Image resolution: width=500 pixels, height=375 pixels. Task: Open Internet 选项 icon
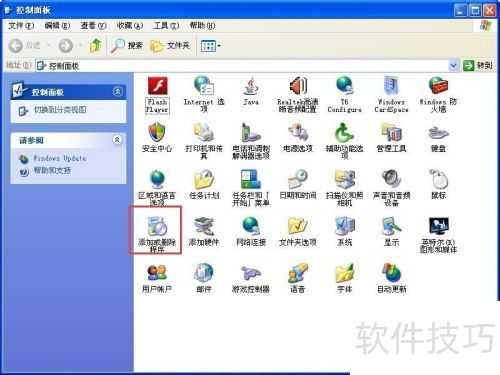point(204,86)
